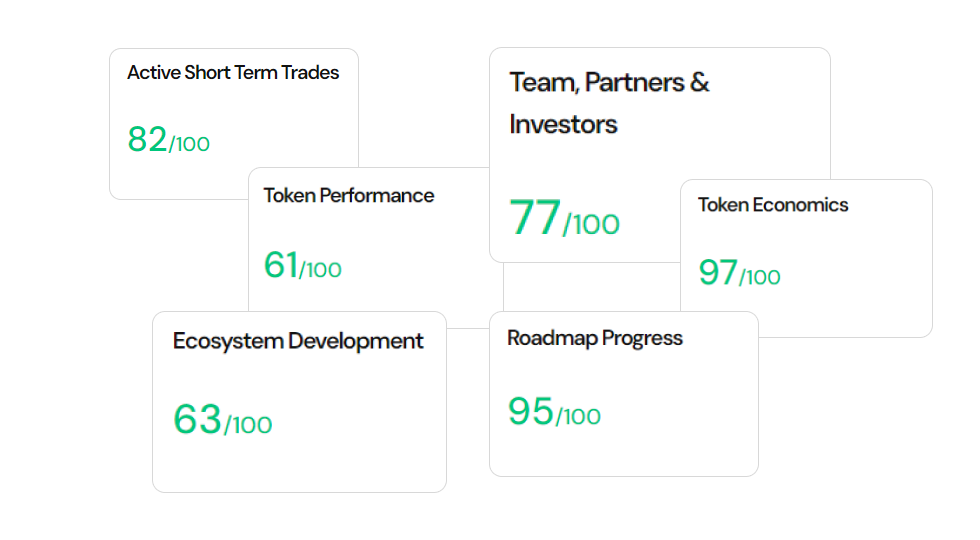Viewport: 980px width, 540px height.
Task: Click the /100 suffix next to 97
Action: 760,278
